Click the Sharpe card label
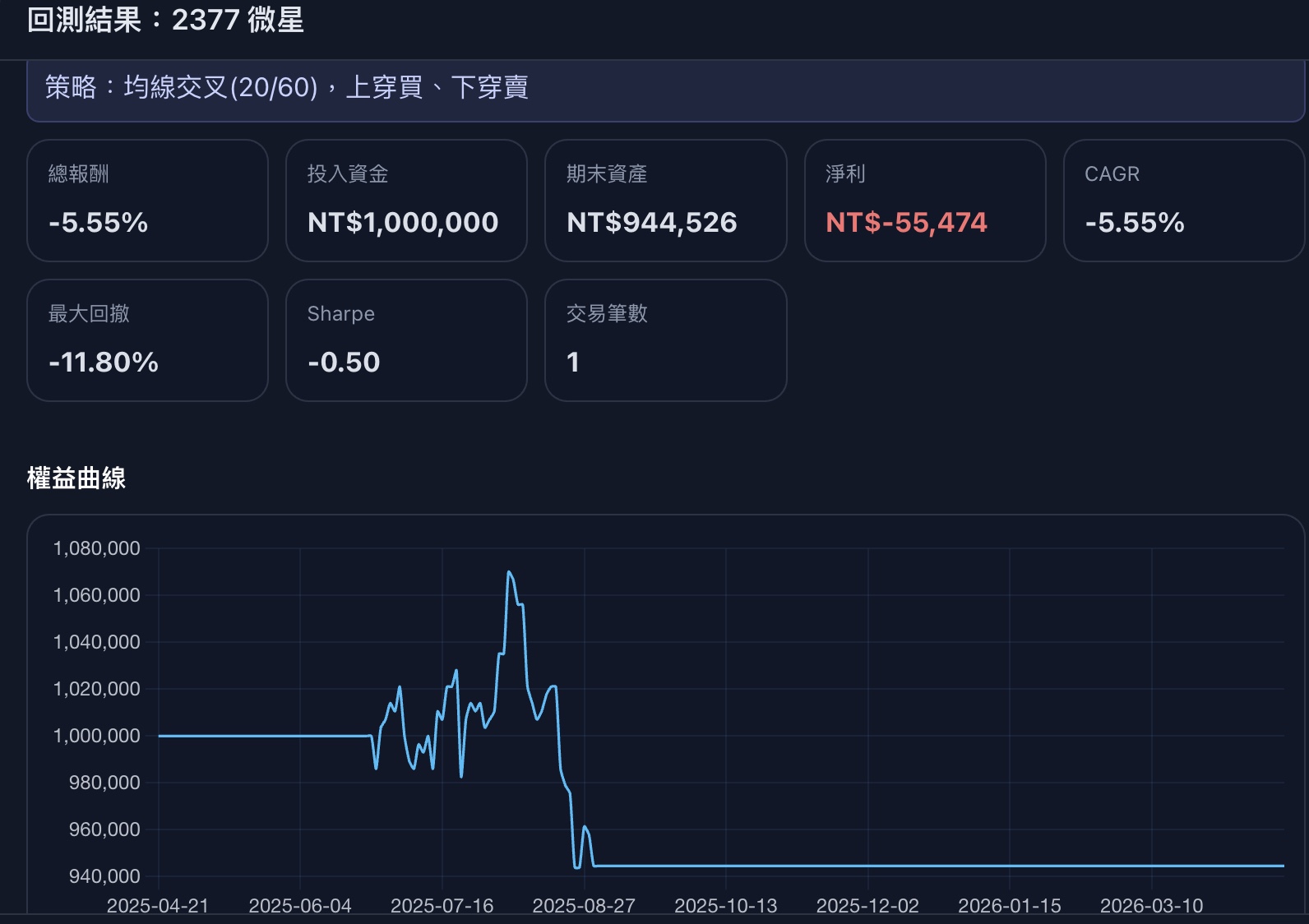This screenshot has width=1309, height=924. click(x=341, y=313)
